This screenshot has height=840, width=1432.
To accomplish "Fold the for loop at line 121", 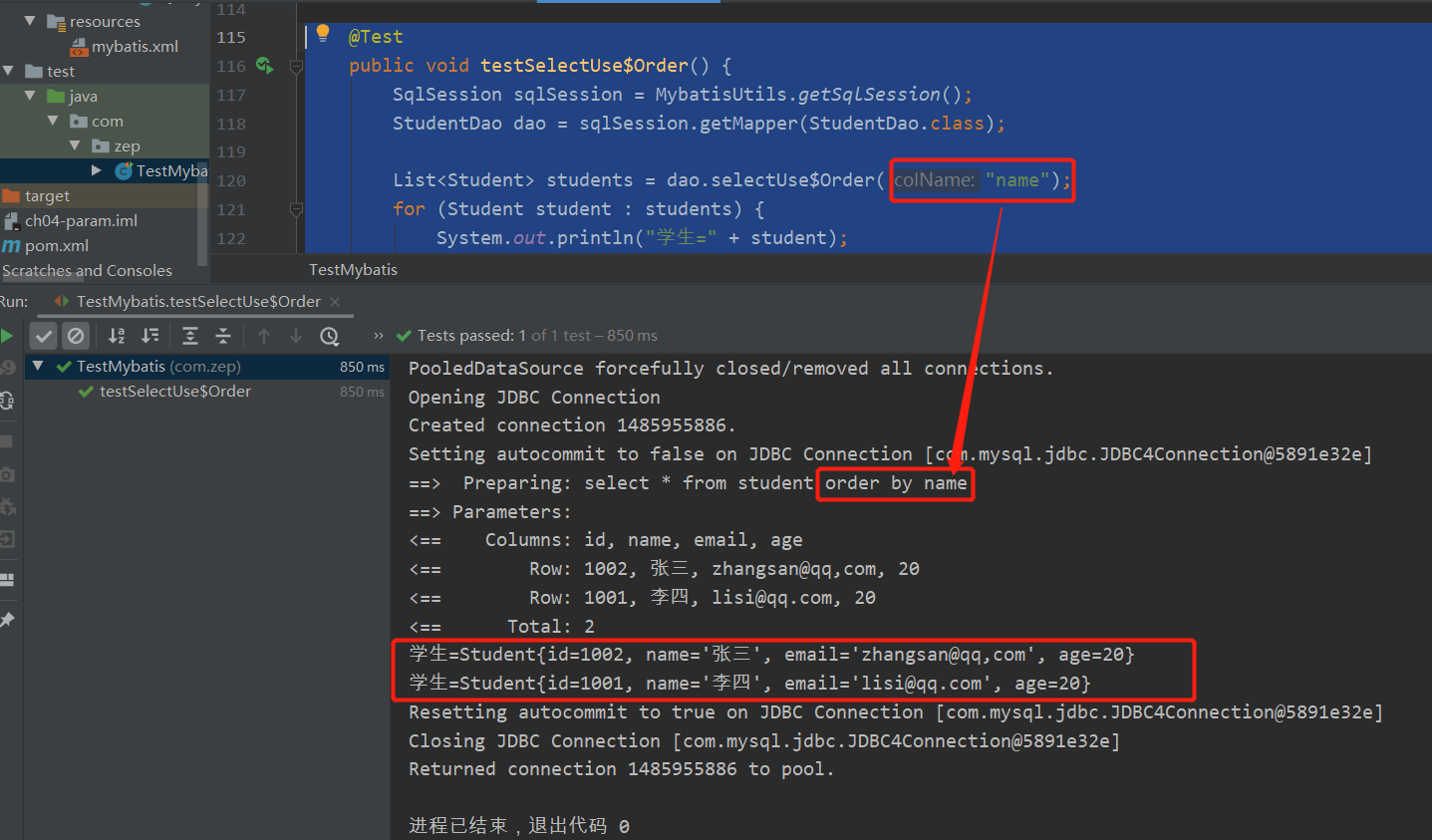I will coord(296,210).
